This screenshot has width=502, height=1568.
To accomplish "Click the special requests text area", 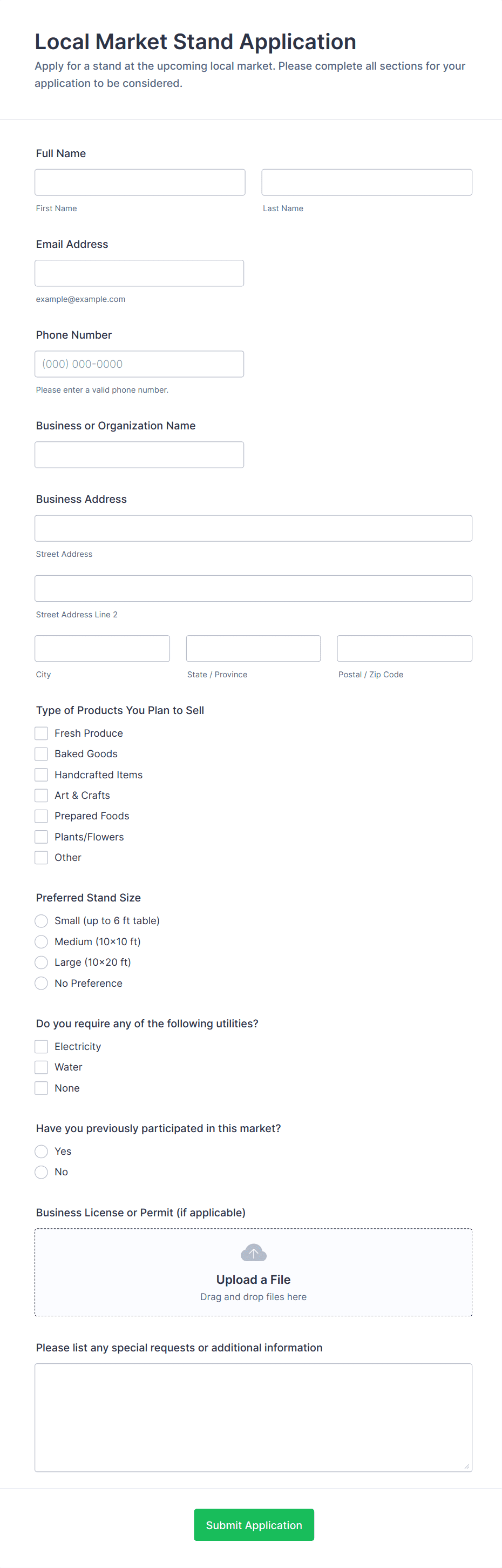I will pyautogui.click(x=253, y=1416).
